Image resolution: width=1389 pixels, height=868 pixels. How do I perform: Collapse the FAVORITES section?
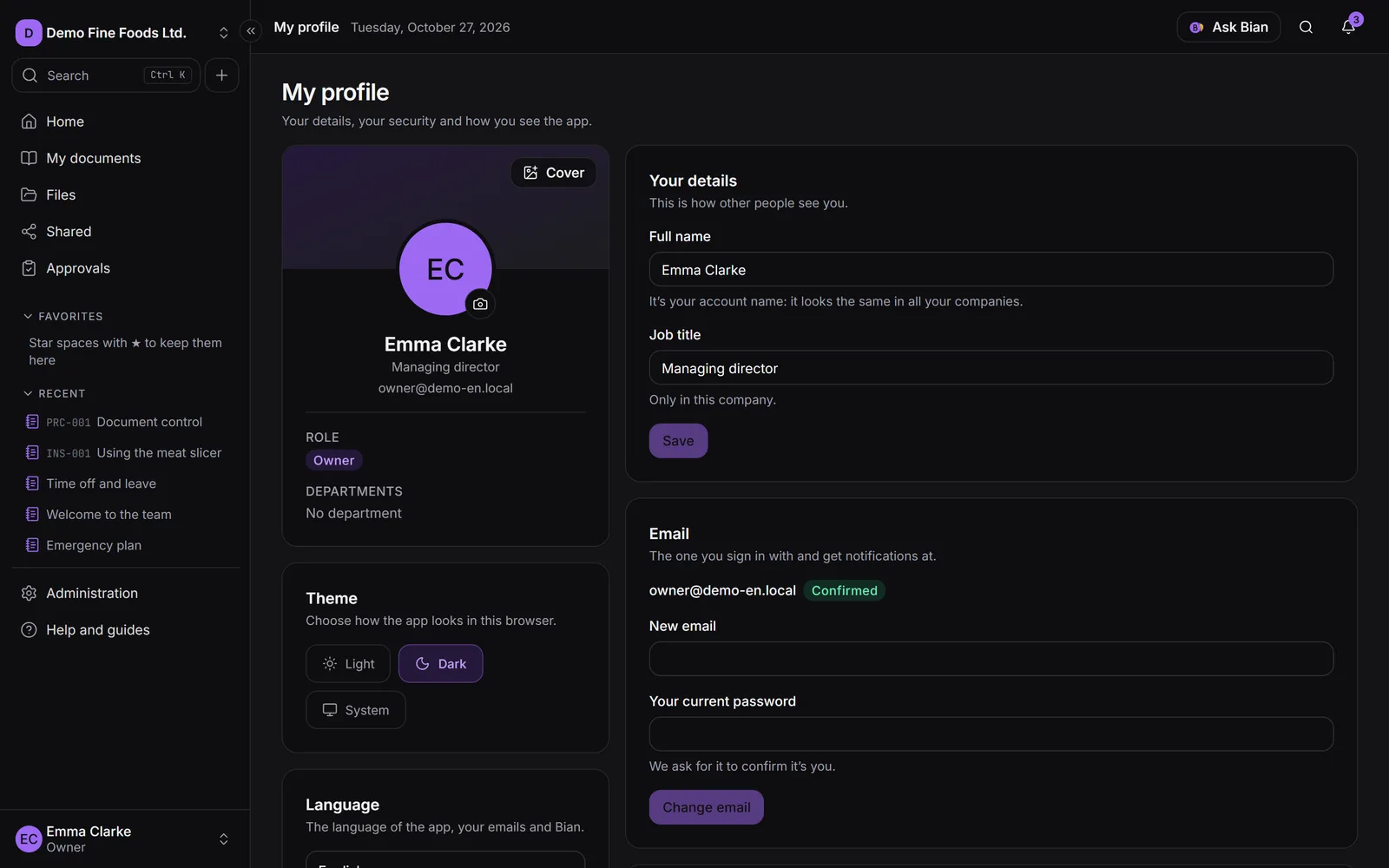pos(63,317)
